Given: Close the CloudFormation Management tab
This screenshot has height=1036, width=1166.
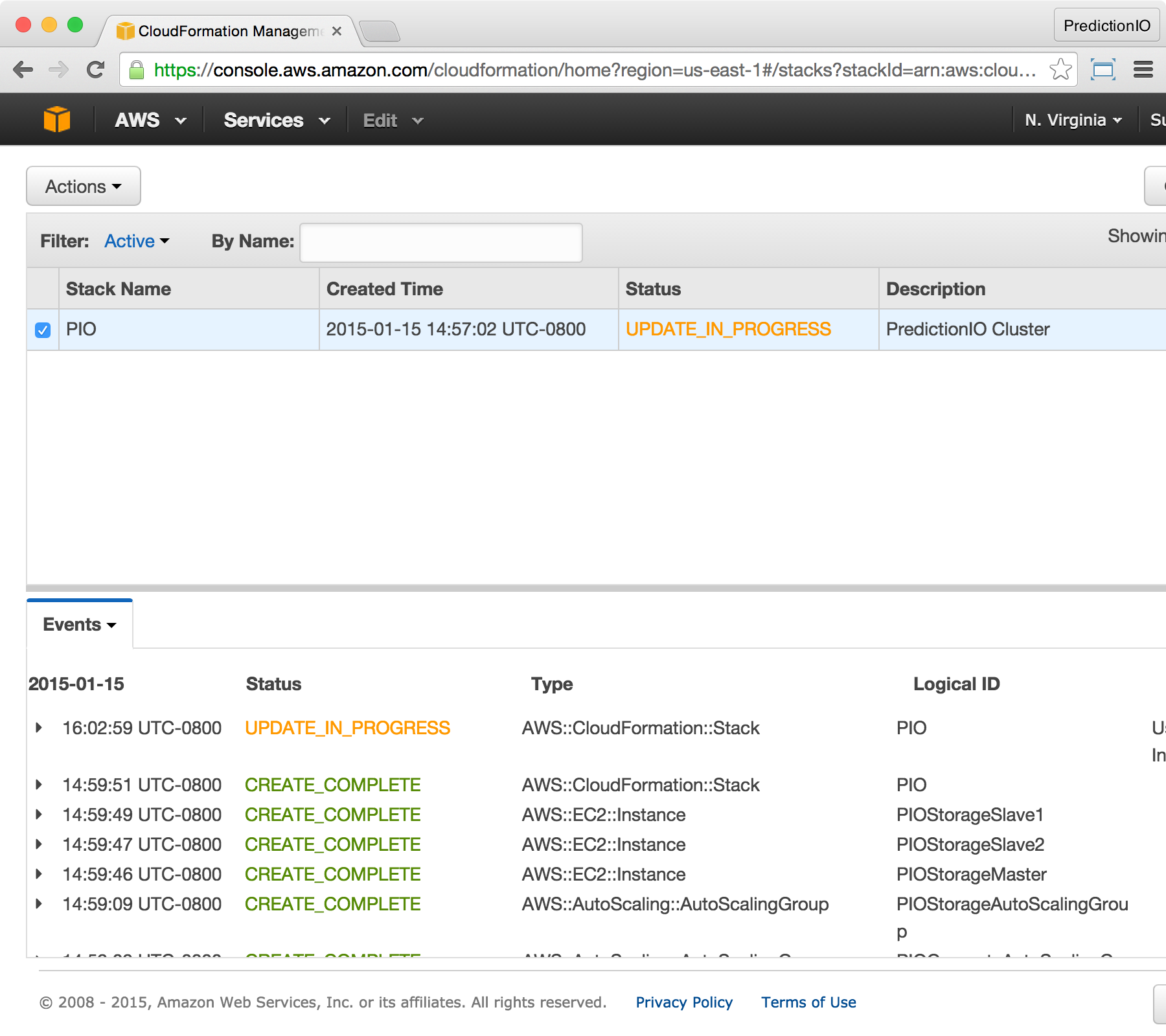Looking at the screenshot, I should 336,31.
